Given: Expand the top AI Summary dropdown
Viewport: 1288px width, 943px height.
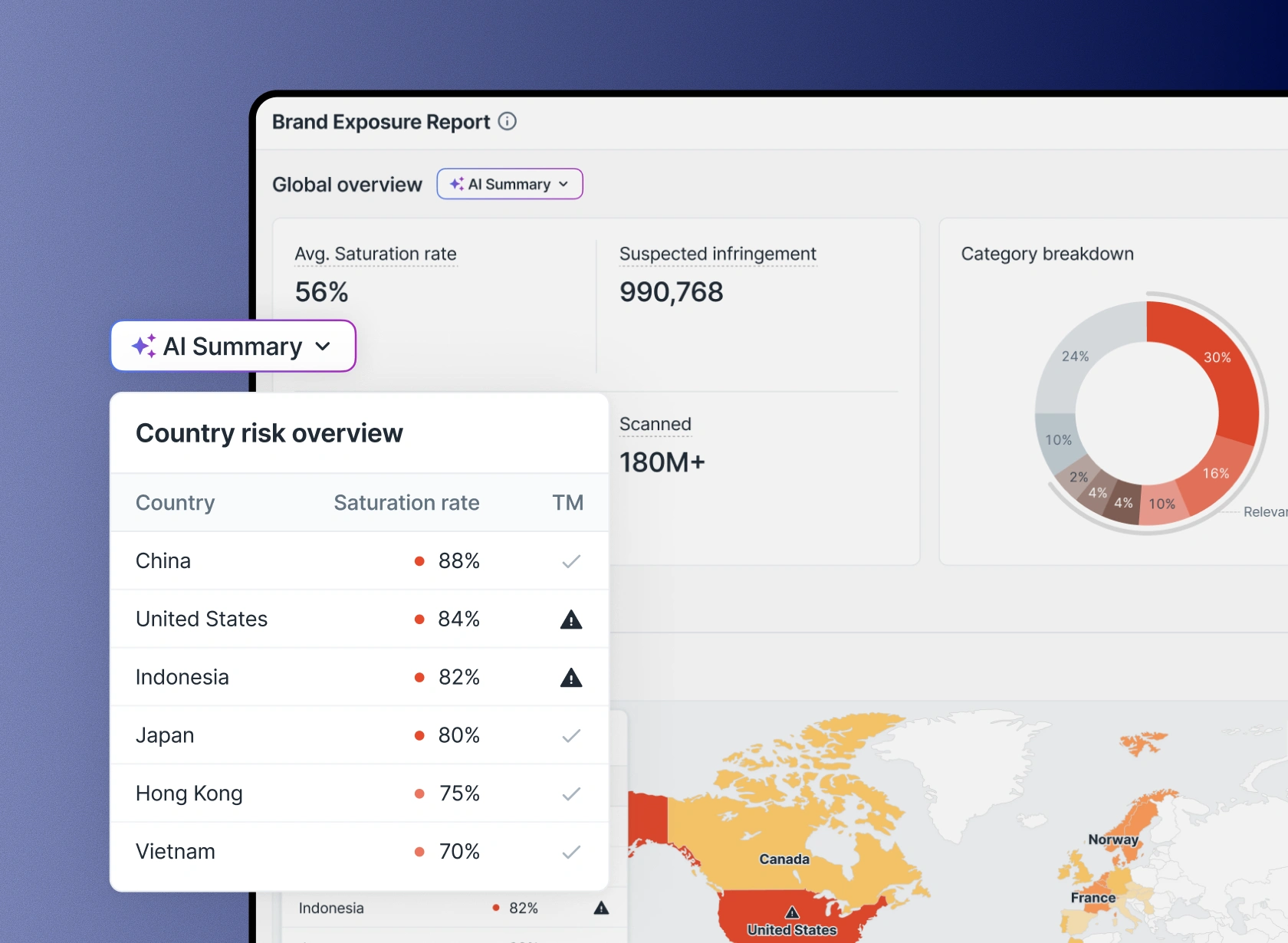Looking at the screenshot, I should [x=562, y=184].
